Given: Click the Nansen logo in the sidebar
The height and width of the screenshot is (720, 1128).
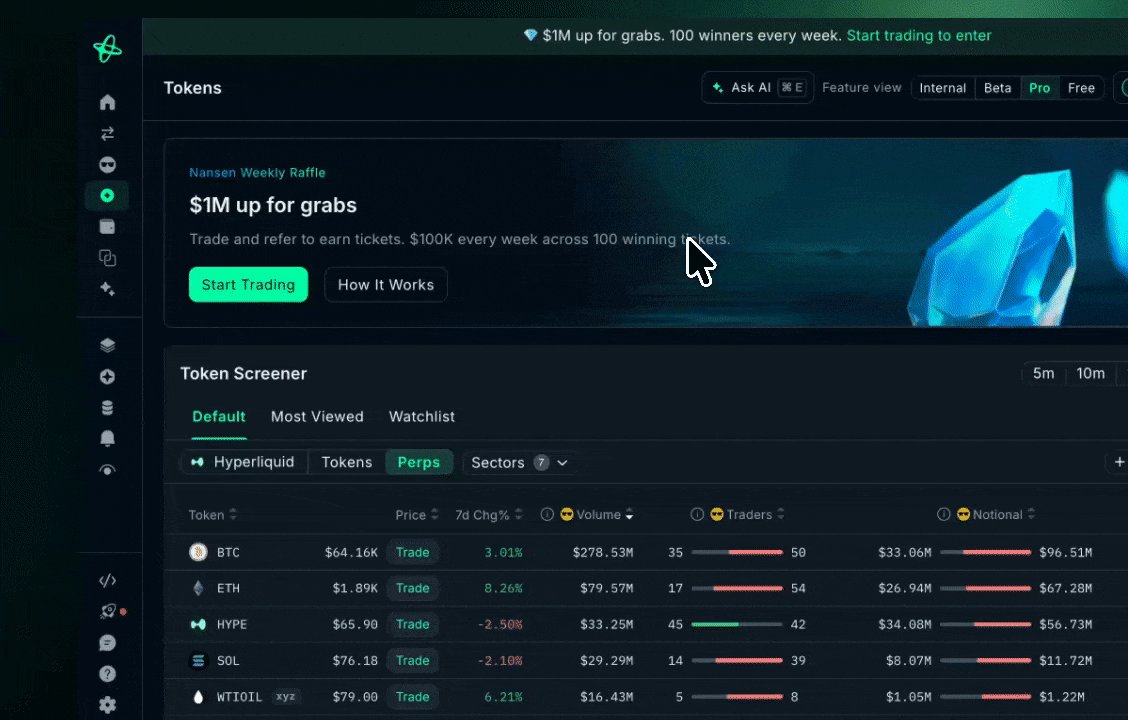Looking at the screenshot, I should [107, 49].
